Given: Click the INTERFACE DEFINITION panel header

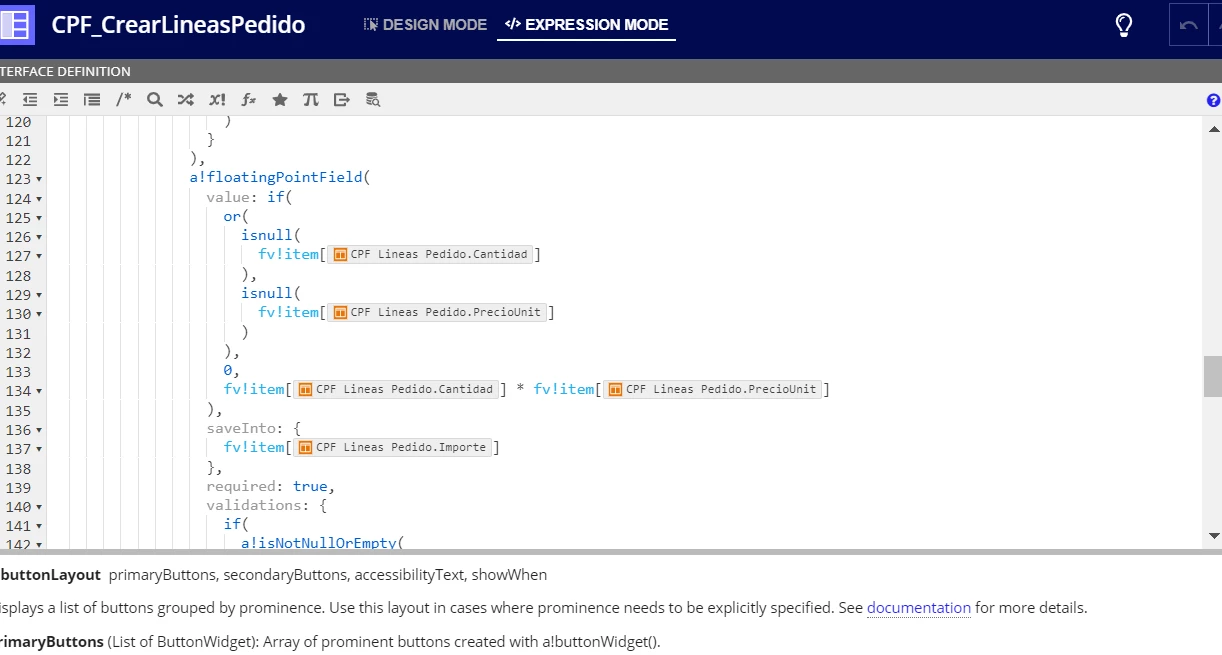Looking at the screenshot, I should point(65,71).
